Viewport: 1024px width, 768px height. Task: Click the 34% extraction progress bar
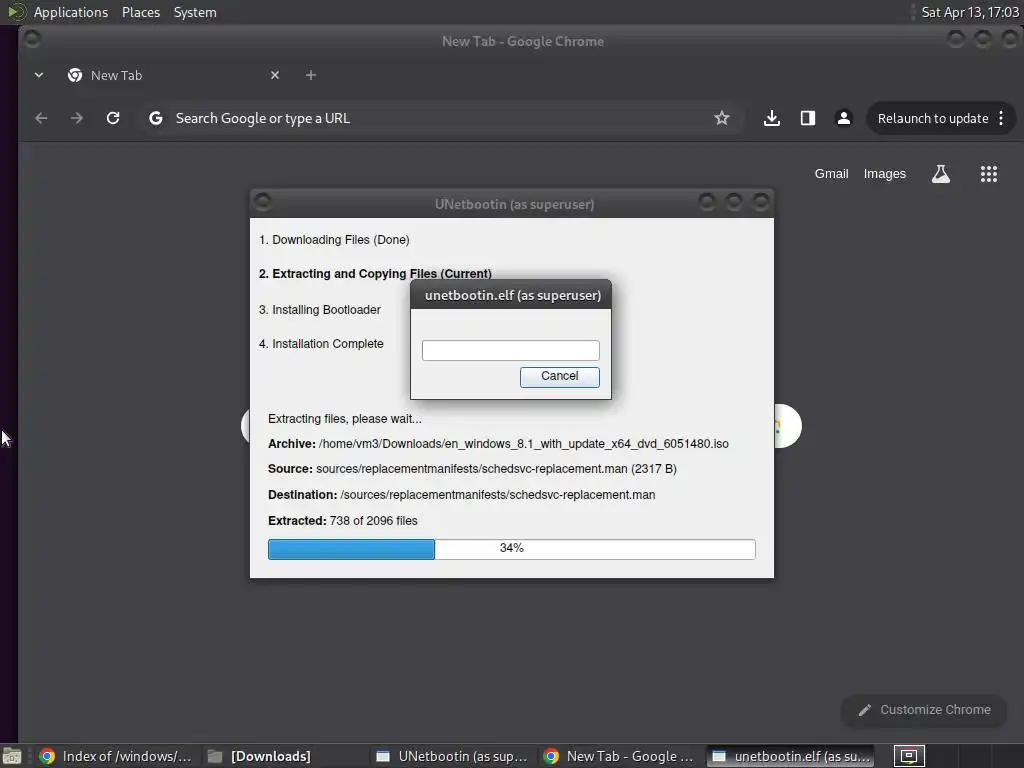point(512,549)
